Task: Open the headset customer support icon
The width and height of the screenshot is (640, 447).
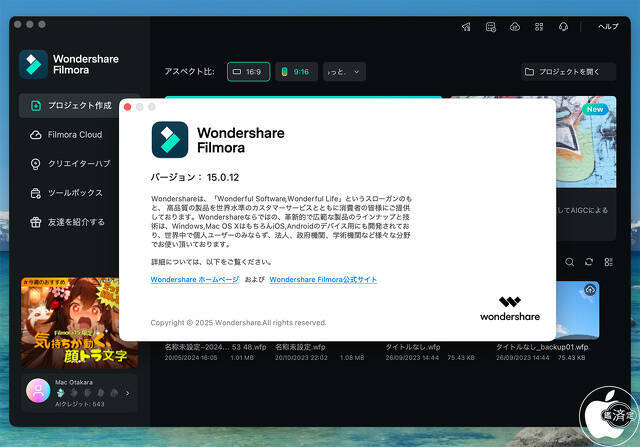Action: pos(565,26)
